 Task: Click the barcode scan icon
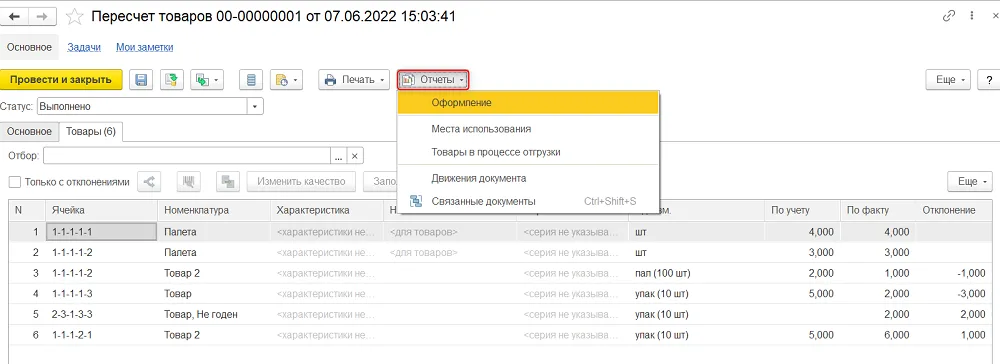(x=188, y=182)
